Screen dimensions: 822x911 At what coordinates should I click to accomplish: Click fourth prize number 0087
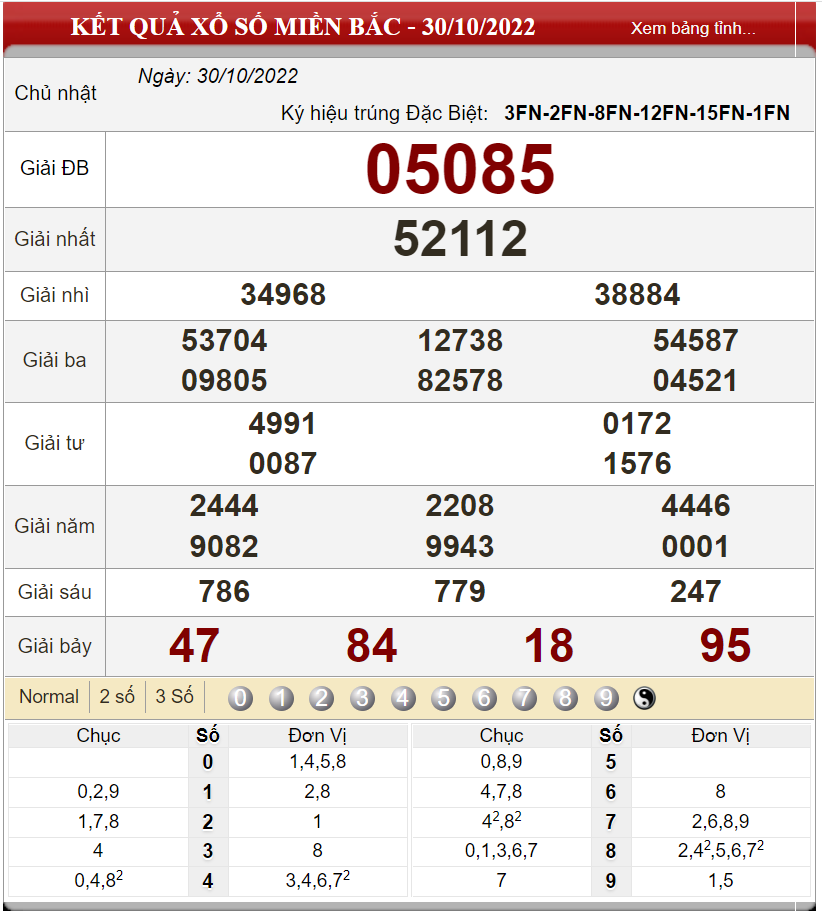283,464
